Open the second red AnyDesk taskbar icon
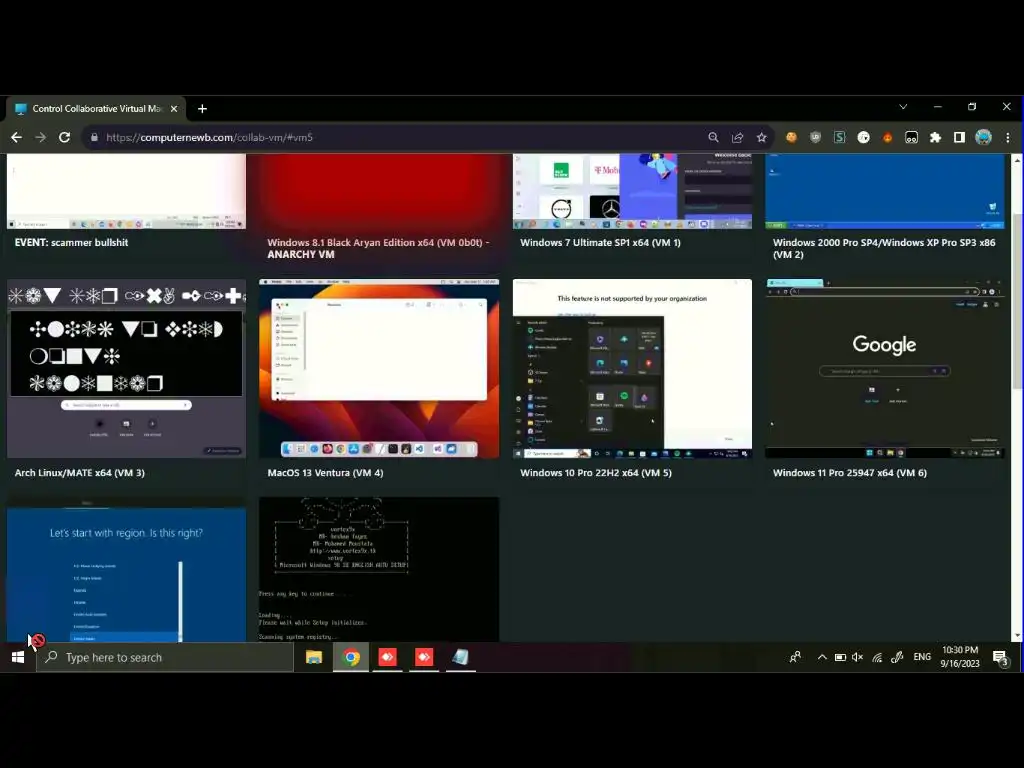The image size is (1024, 768). [424, 657]
